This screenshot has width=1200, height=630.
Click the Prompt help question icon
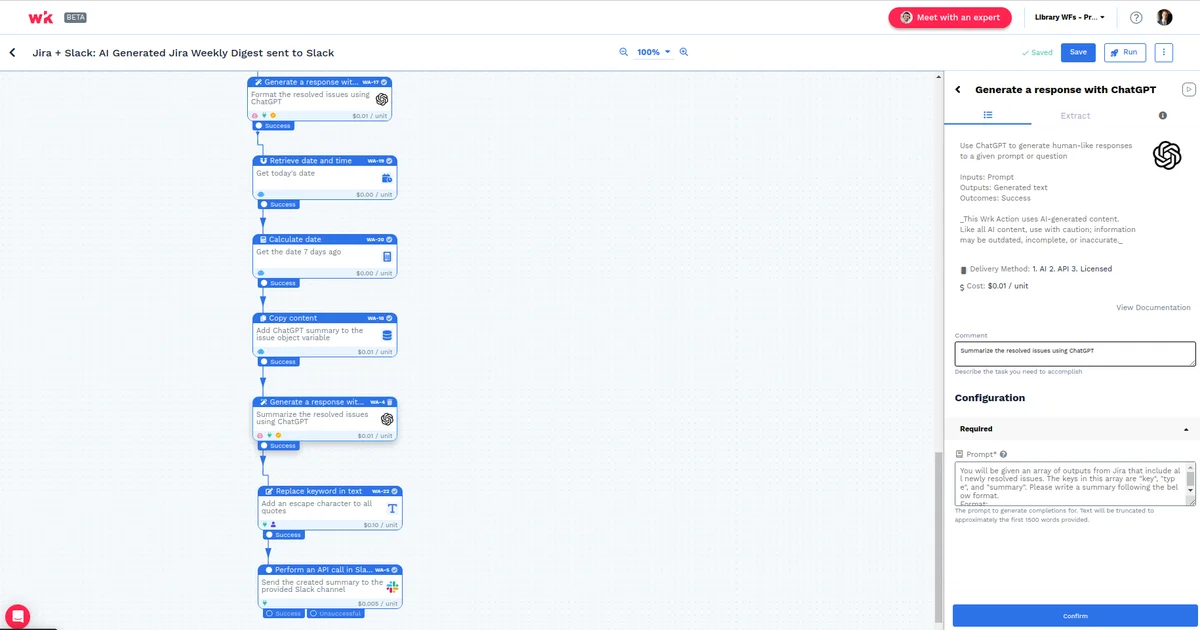click(x=1003, y=454)
